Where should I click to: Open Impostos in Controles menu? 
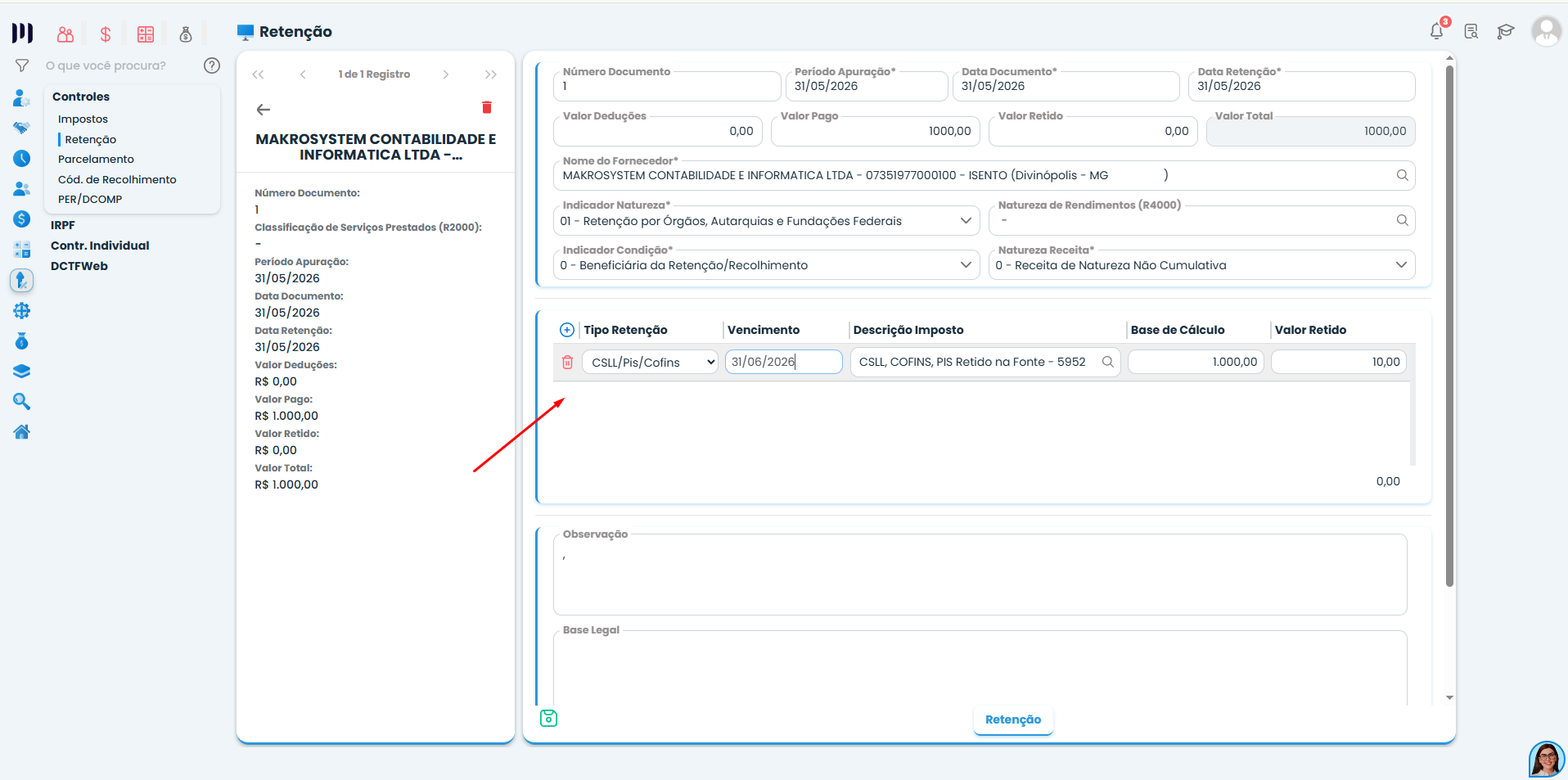click(x=83, y=119)
